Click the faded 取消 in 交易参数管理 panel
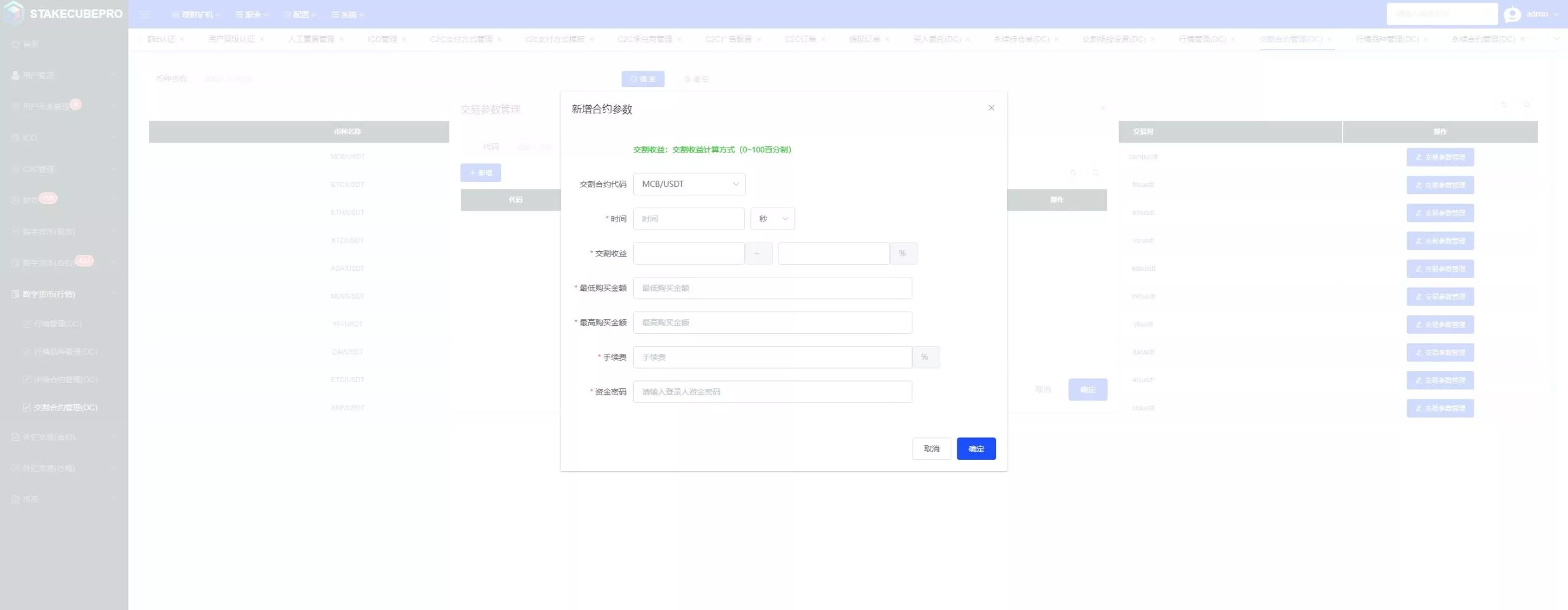This screenshot has height=610, width=1568. 1042,390
